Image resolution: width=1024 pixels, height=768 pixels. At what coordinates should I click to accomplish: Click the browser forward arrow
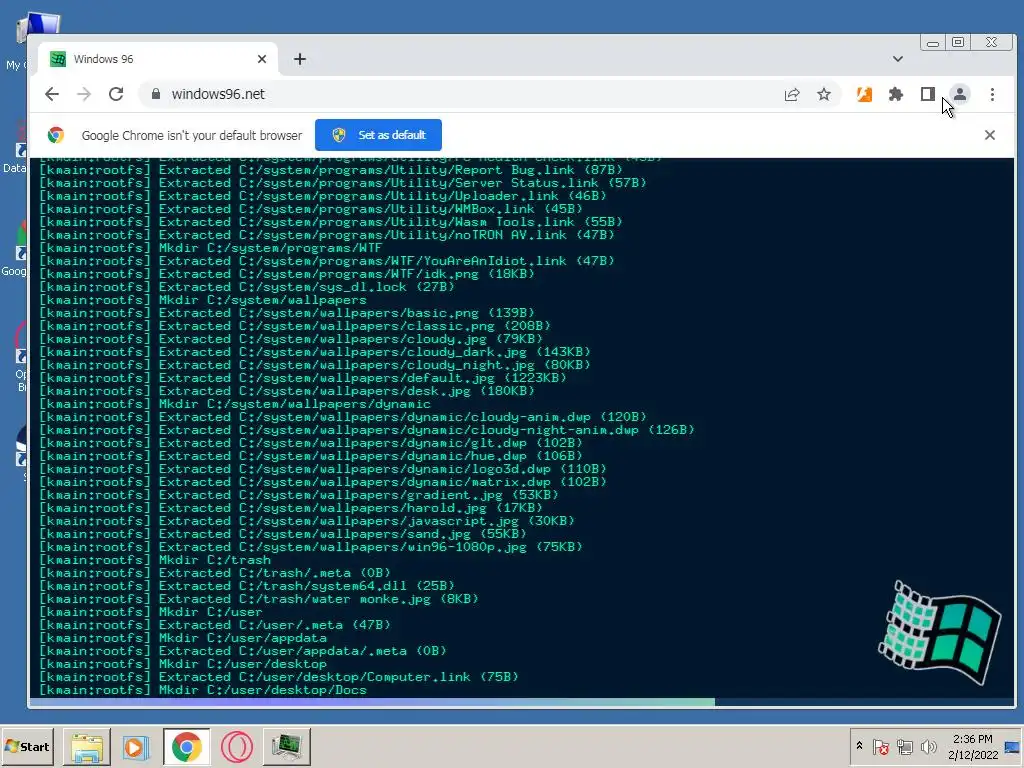[84, 94]
